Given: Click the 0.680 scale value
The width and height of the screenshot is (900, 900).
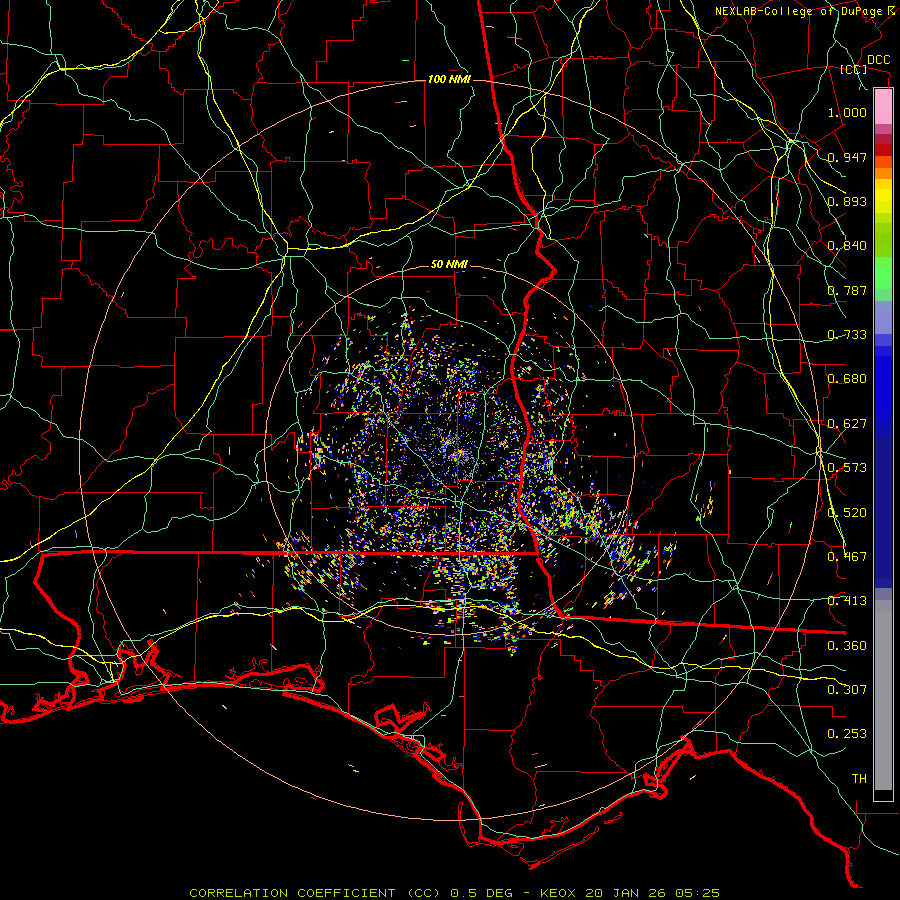Looking at the screenshot, I should pyautogui.click(x=847, y=379).
